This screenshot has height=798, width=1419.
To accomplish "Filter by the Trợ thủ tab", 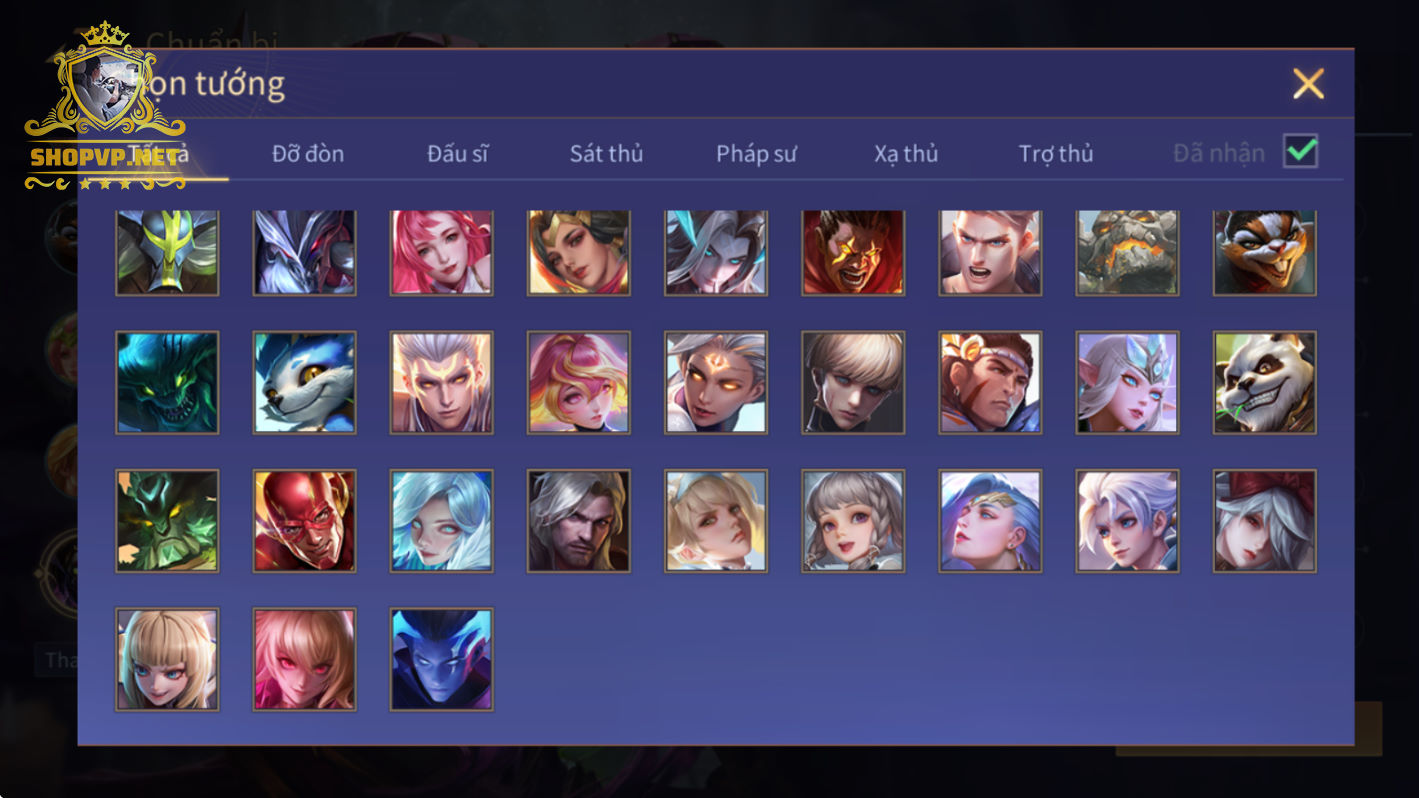I will pos(1056,153).
